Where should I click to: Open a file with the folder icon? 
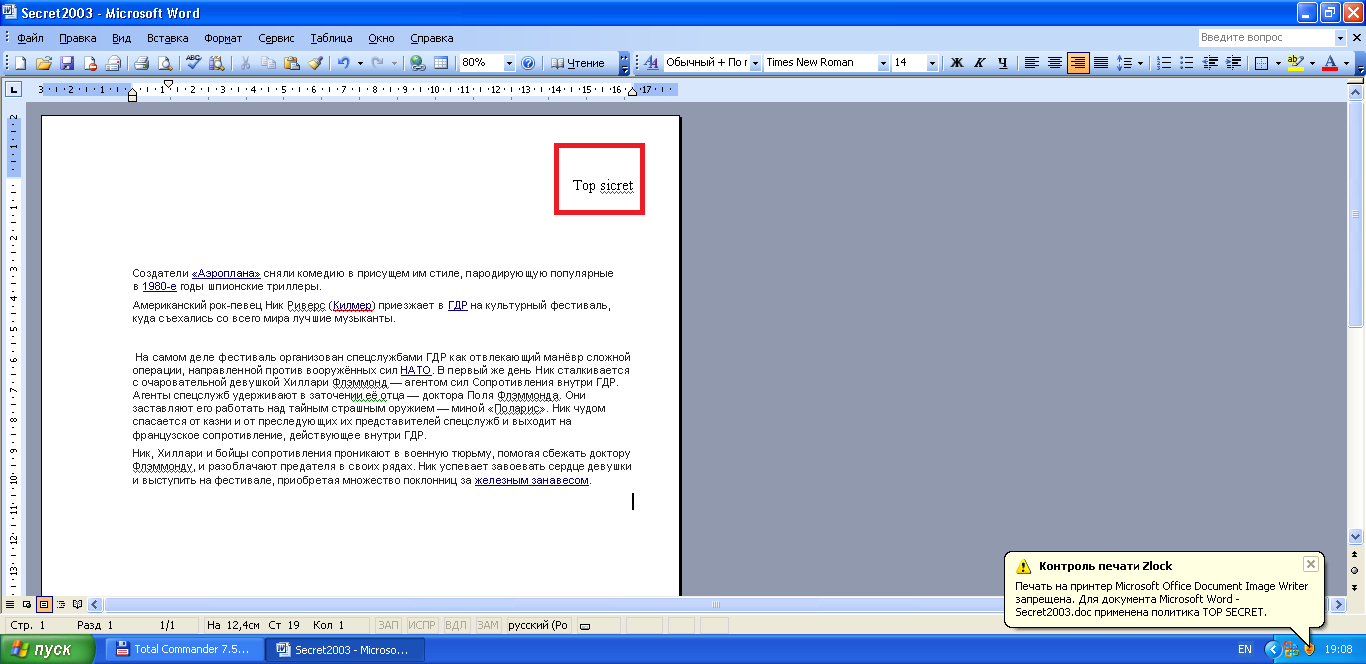coord(43,63)
